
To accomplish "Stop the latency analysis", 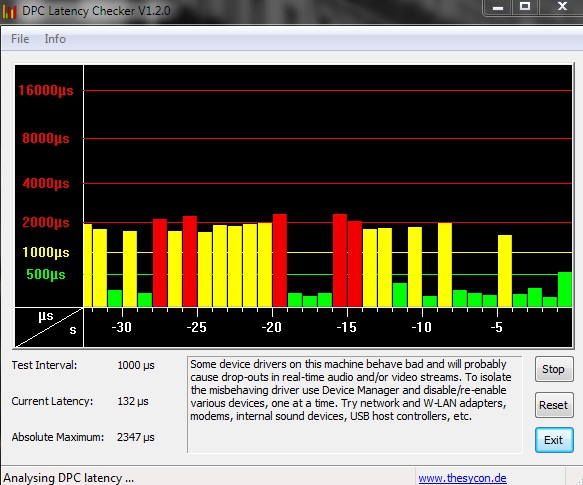I will coord(554,369).
